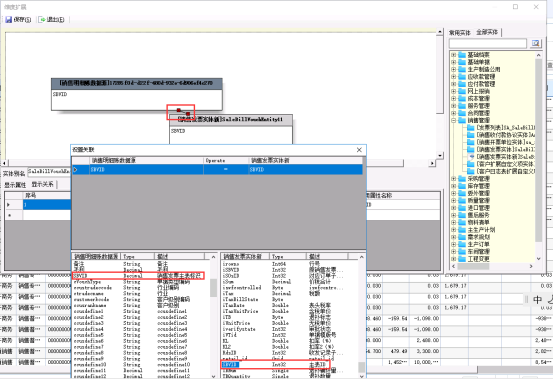Click the folder icon of [销售收付款协议实体]
The image size is (554, 379).
tap(471, 135)
